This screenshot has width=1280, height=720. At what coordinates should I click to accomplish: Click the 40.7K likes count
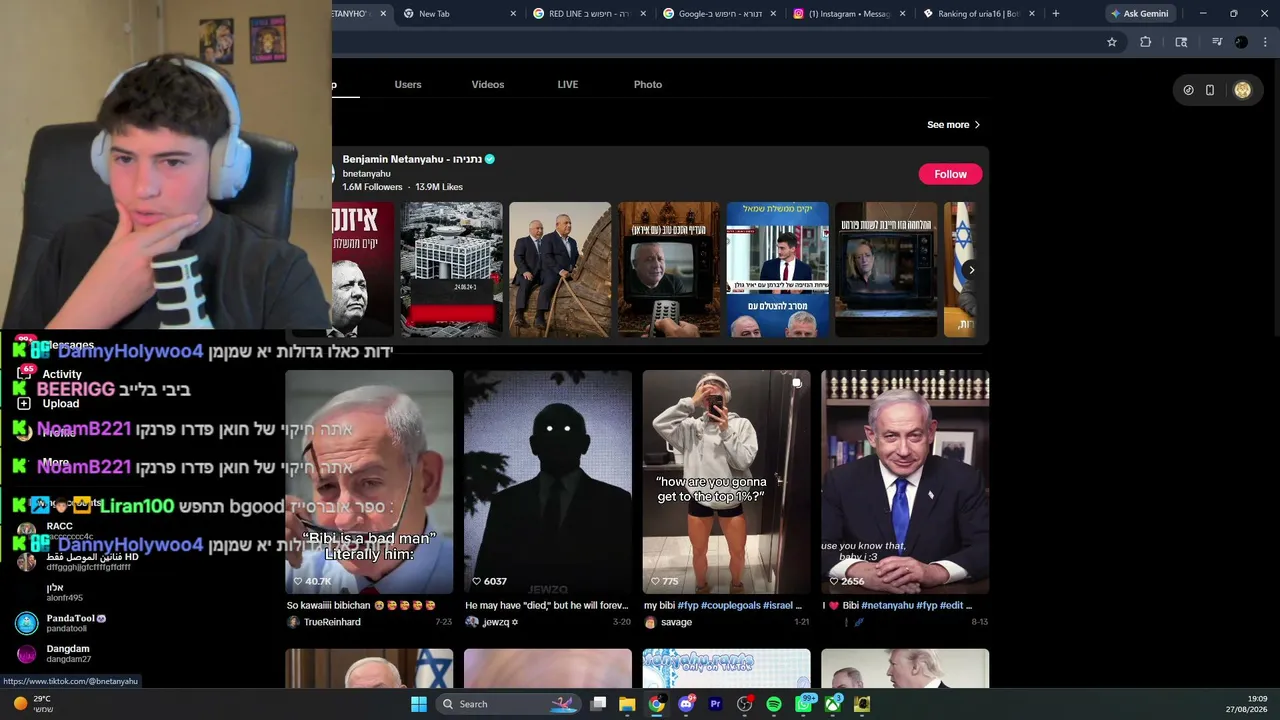(x=312, y=581)
